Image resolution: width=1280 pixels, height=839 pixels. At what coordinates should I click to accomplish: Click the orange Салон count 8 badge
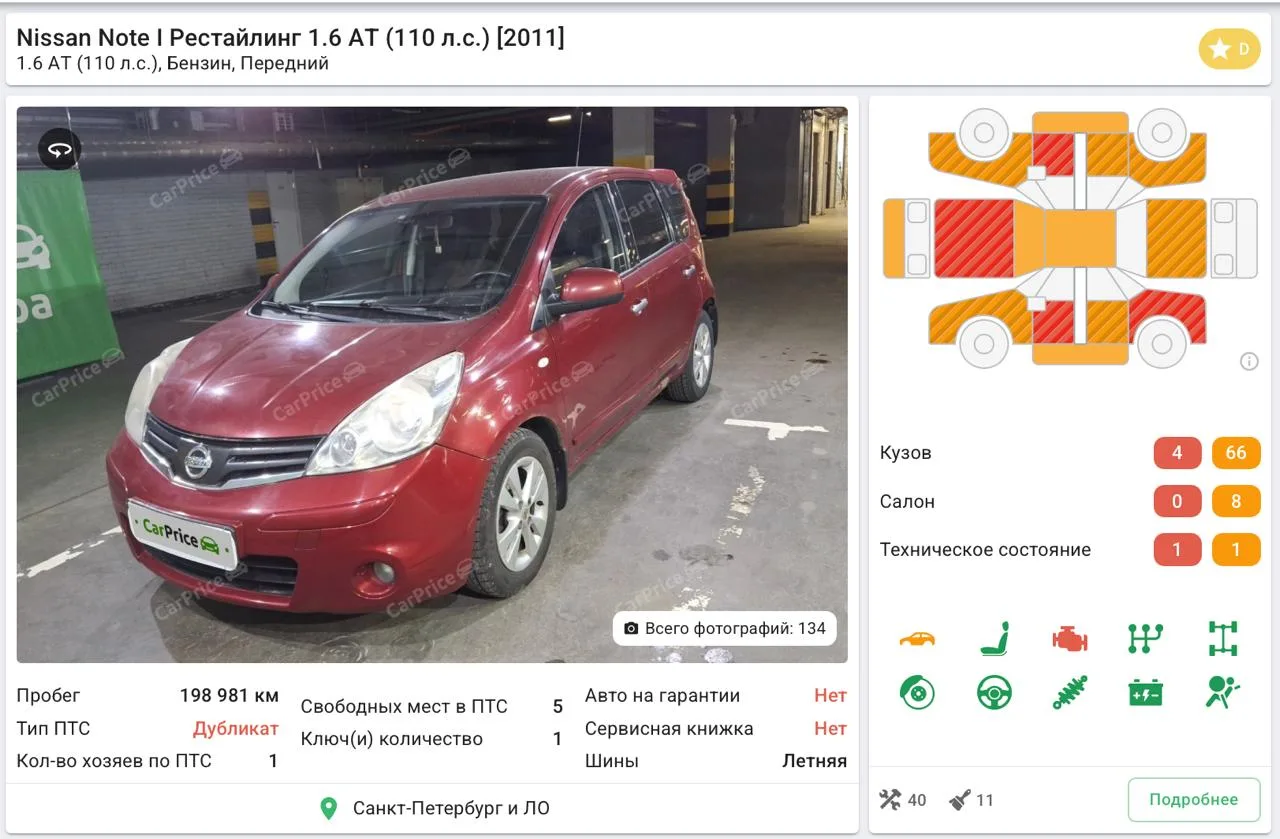(1236, 501)
